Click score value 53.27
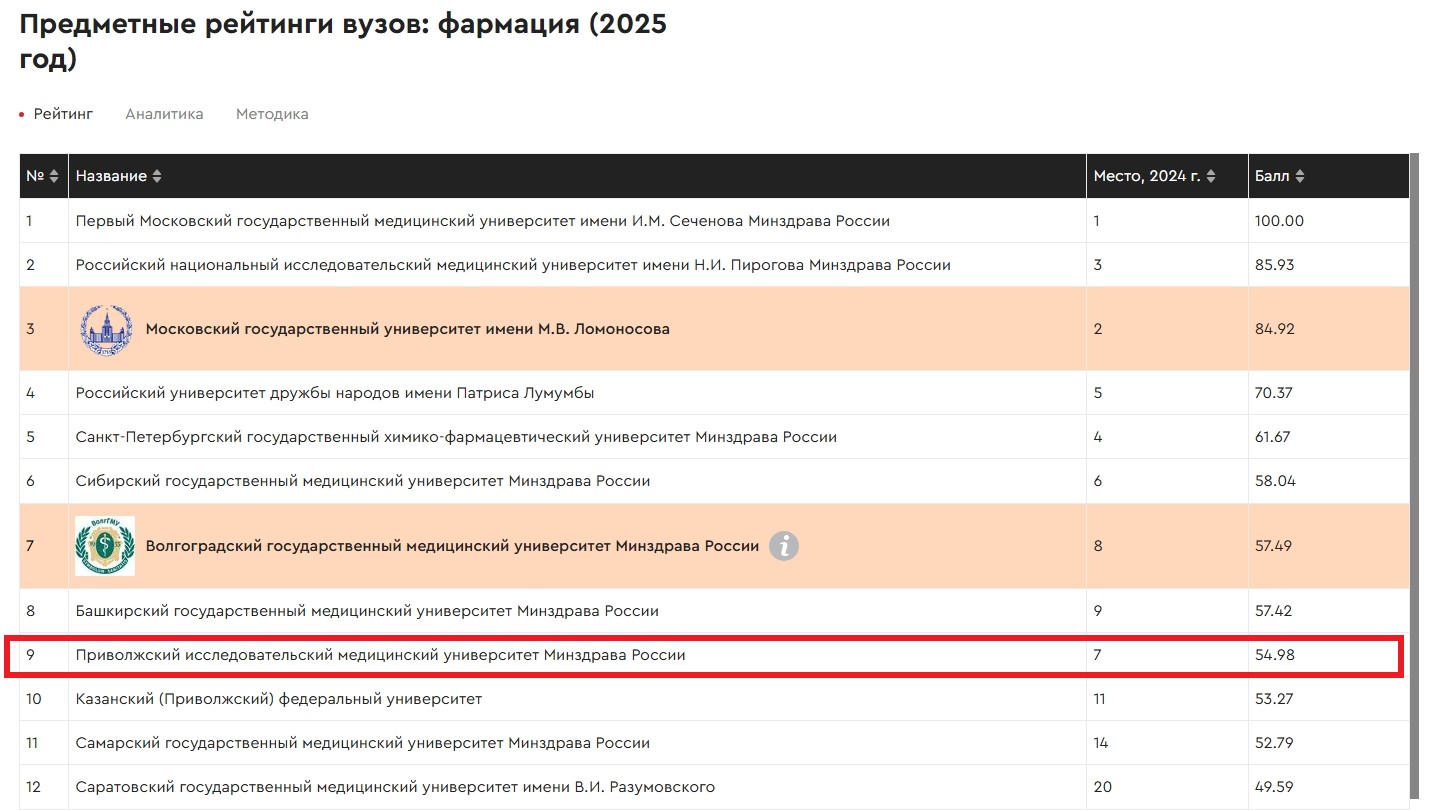Image resolution: width=1431 pixels, height=810 pixels. [1274, 699]
